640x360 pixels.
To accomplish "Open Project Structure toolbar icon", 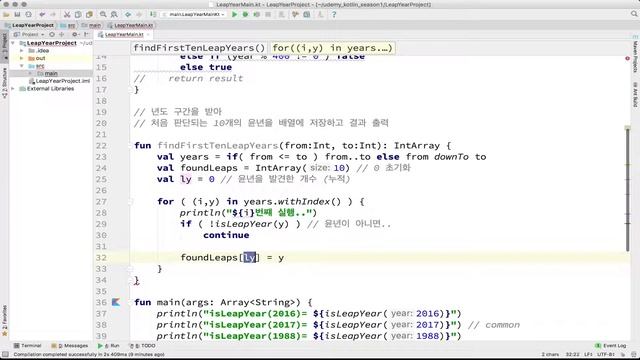I will tap(307, 14).
